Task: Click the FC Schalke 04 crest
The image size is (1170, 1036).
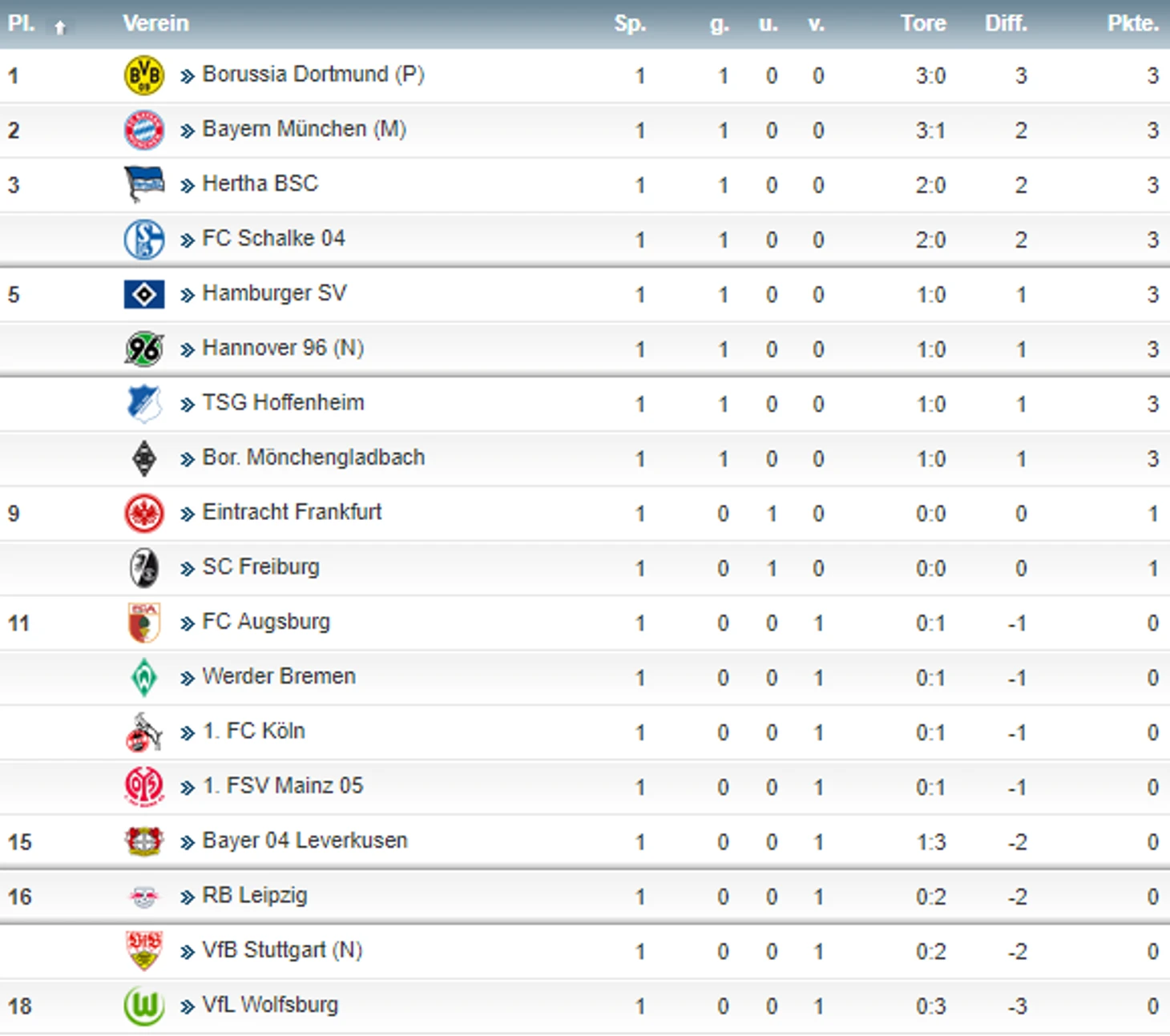Action: tap(144, 240)
